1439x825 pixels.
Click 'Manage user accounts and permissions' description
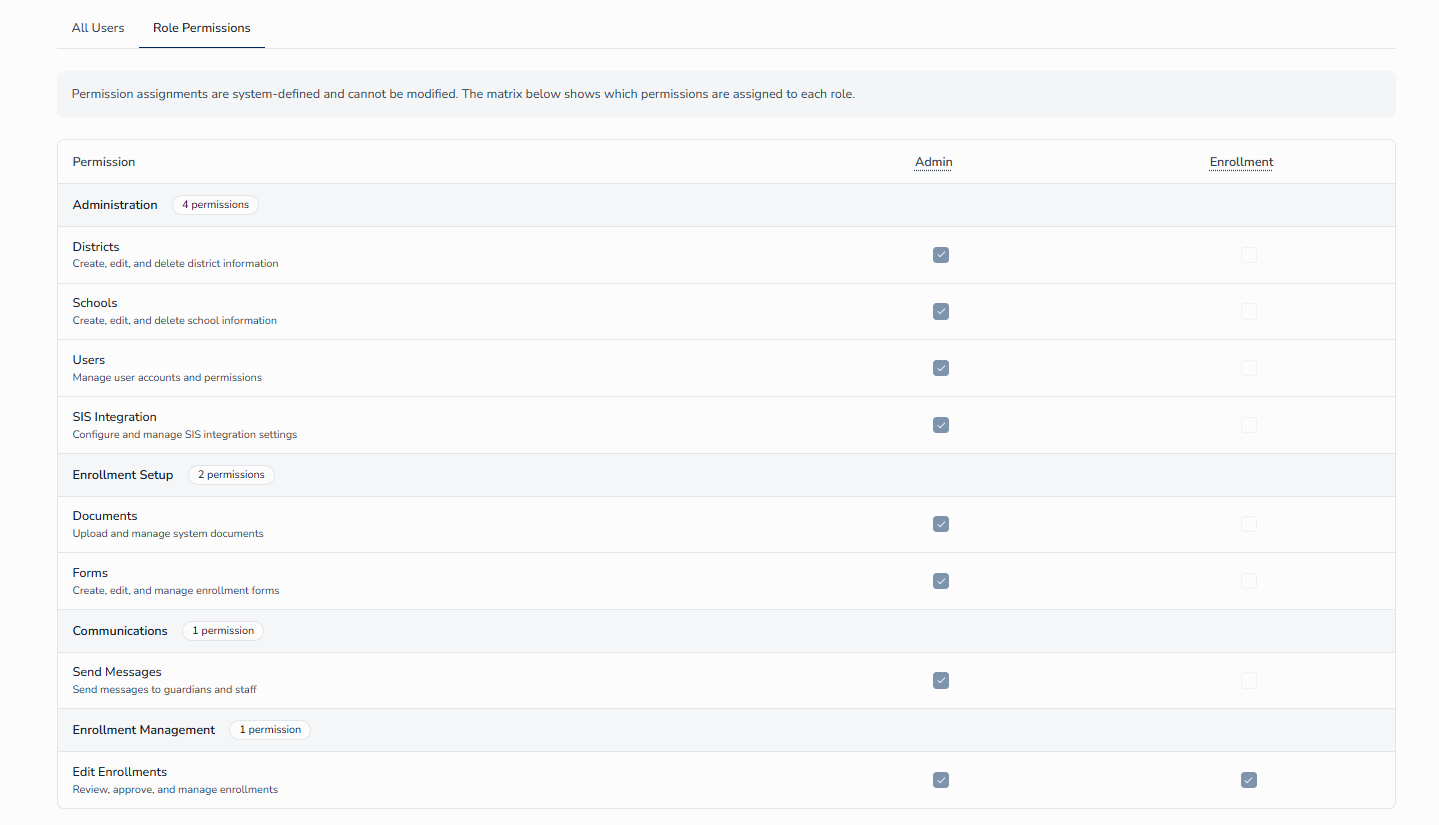167,378
